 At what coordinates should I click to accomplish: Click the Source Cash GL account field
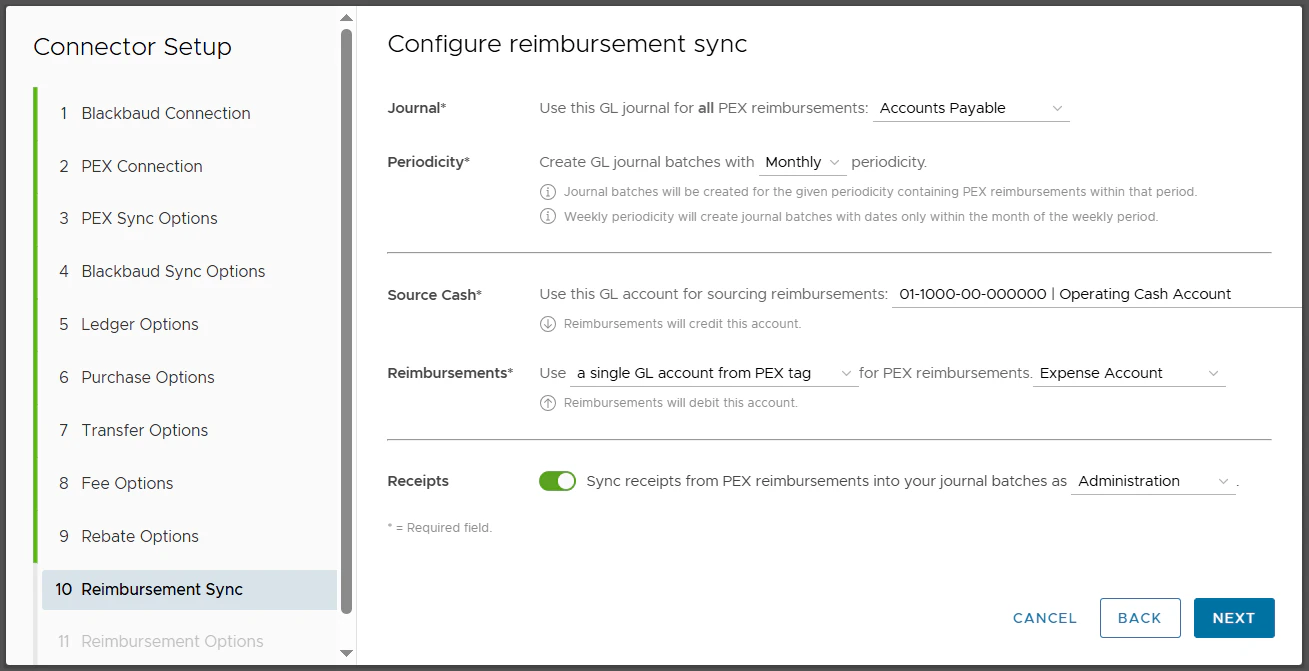coord(1097,294)
